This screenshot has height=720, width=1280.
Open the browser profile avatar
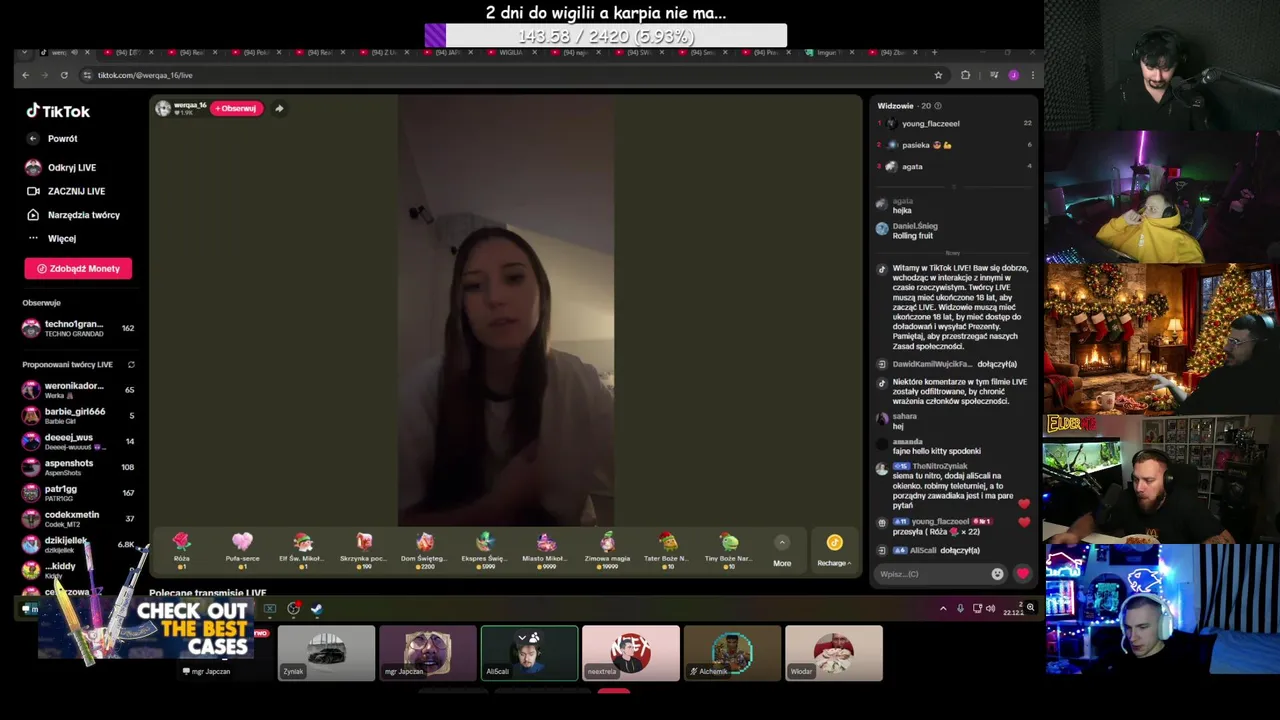coord(1013,75)
